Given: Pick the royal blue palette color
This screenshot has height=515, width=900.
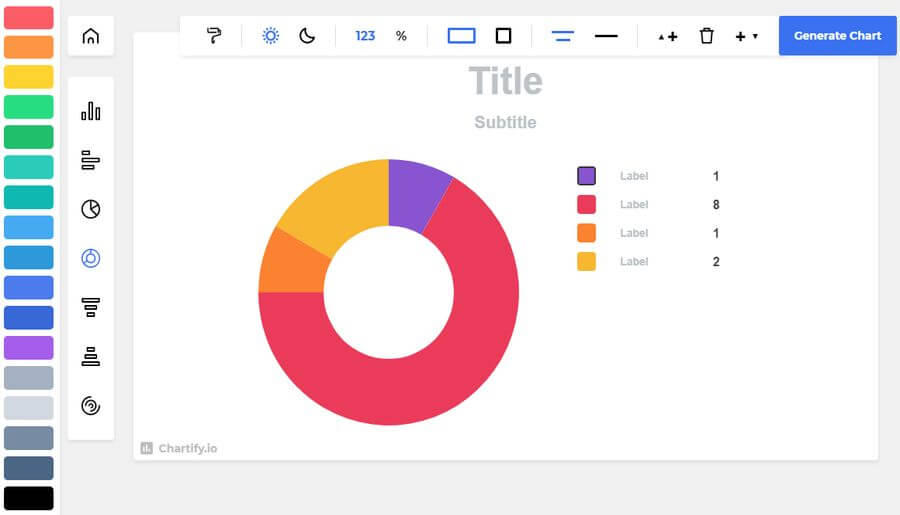Looking at the screenshot, I should point(29,288).
